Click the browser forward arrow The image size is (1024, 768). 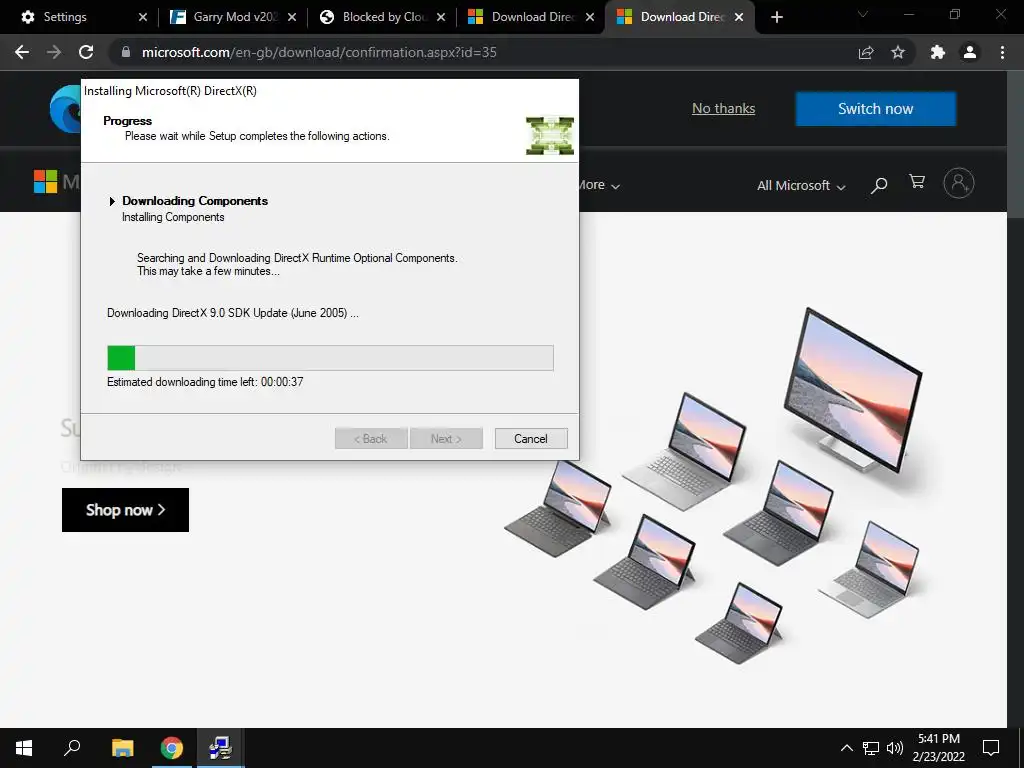pyautogui.click(x=54, y=52)
